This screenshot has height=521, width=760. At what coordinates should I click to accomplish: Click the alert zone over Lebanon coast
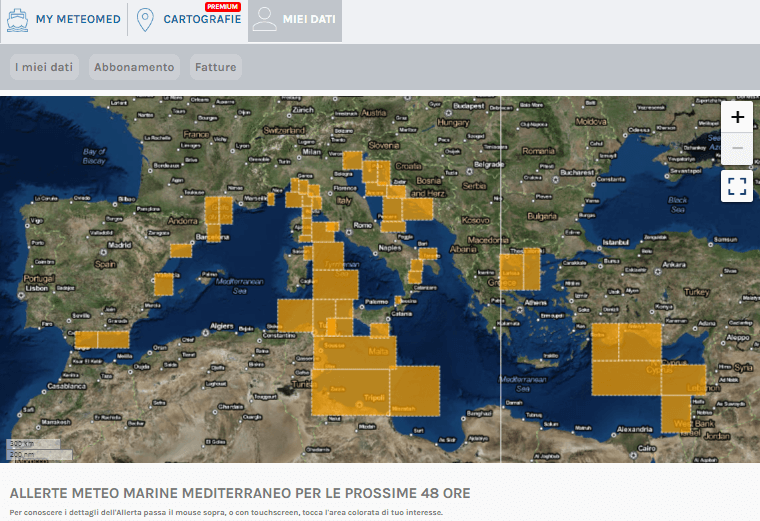[x=683, y=380]
